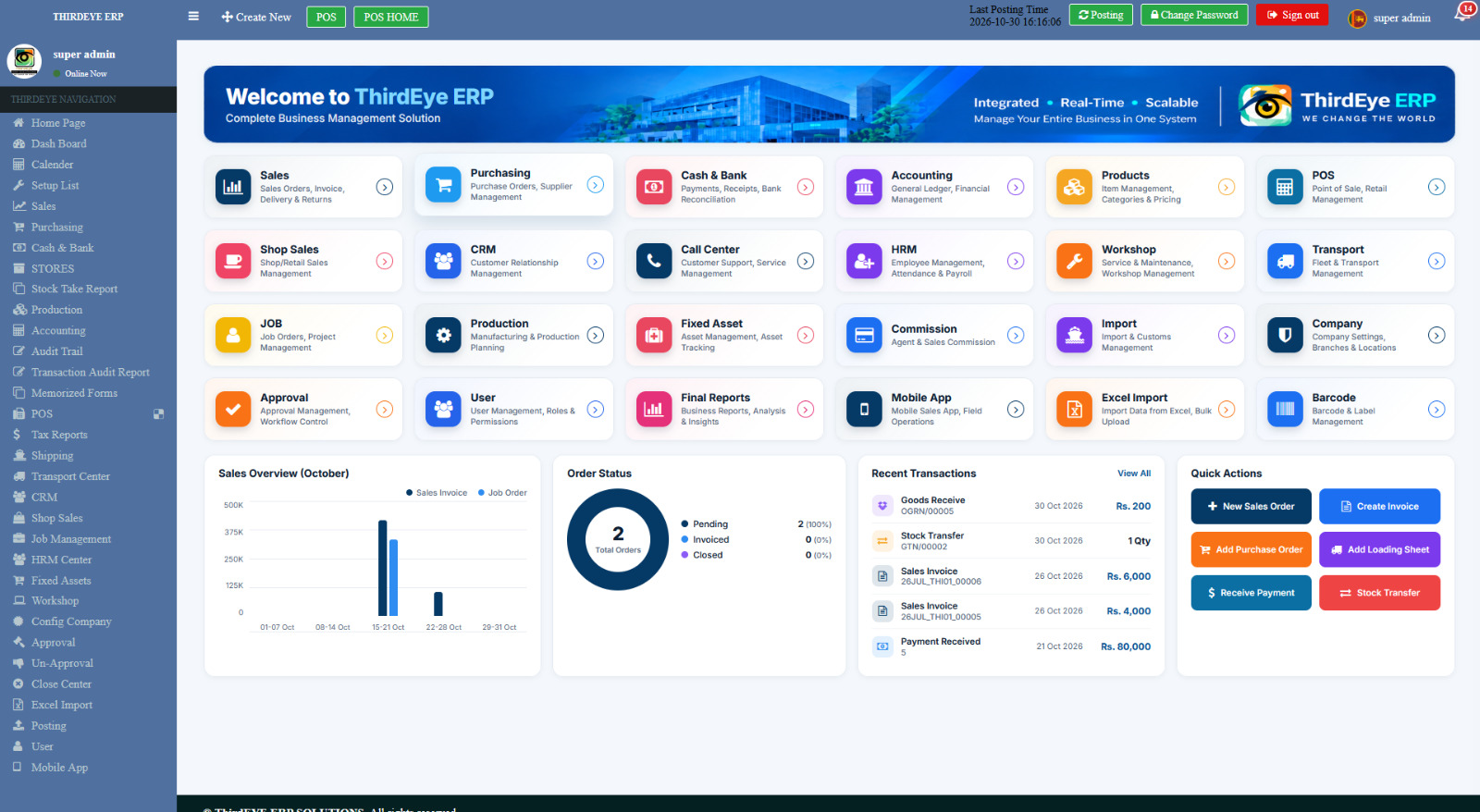The height and width of the screenshot is (812, 1480).
Task: Open the Accounting bank building icon
Action: 864,187
